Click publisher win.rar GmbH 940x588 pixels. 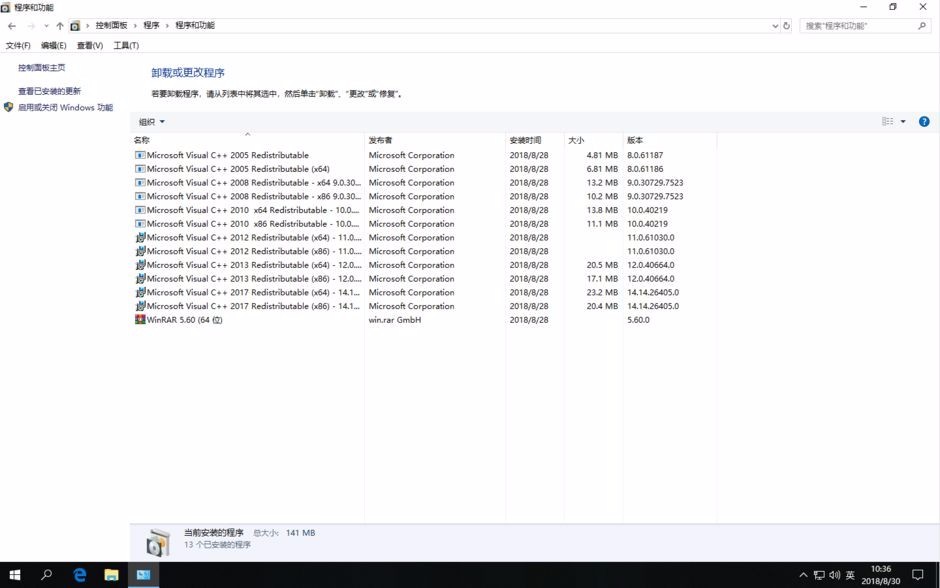[394, 320]
